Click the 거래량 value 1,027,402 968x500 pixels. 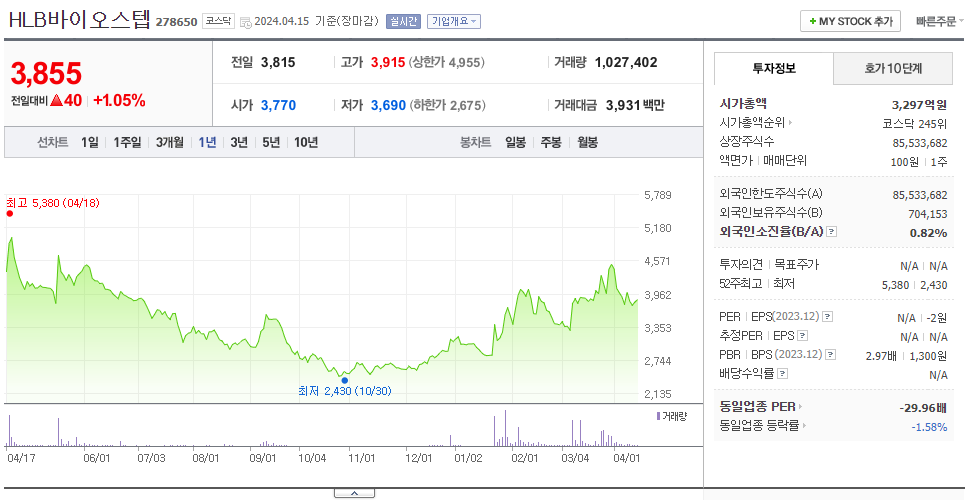[626, 62]
